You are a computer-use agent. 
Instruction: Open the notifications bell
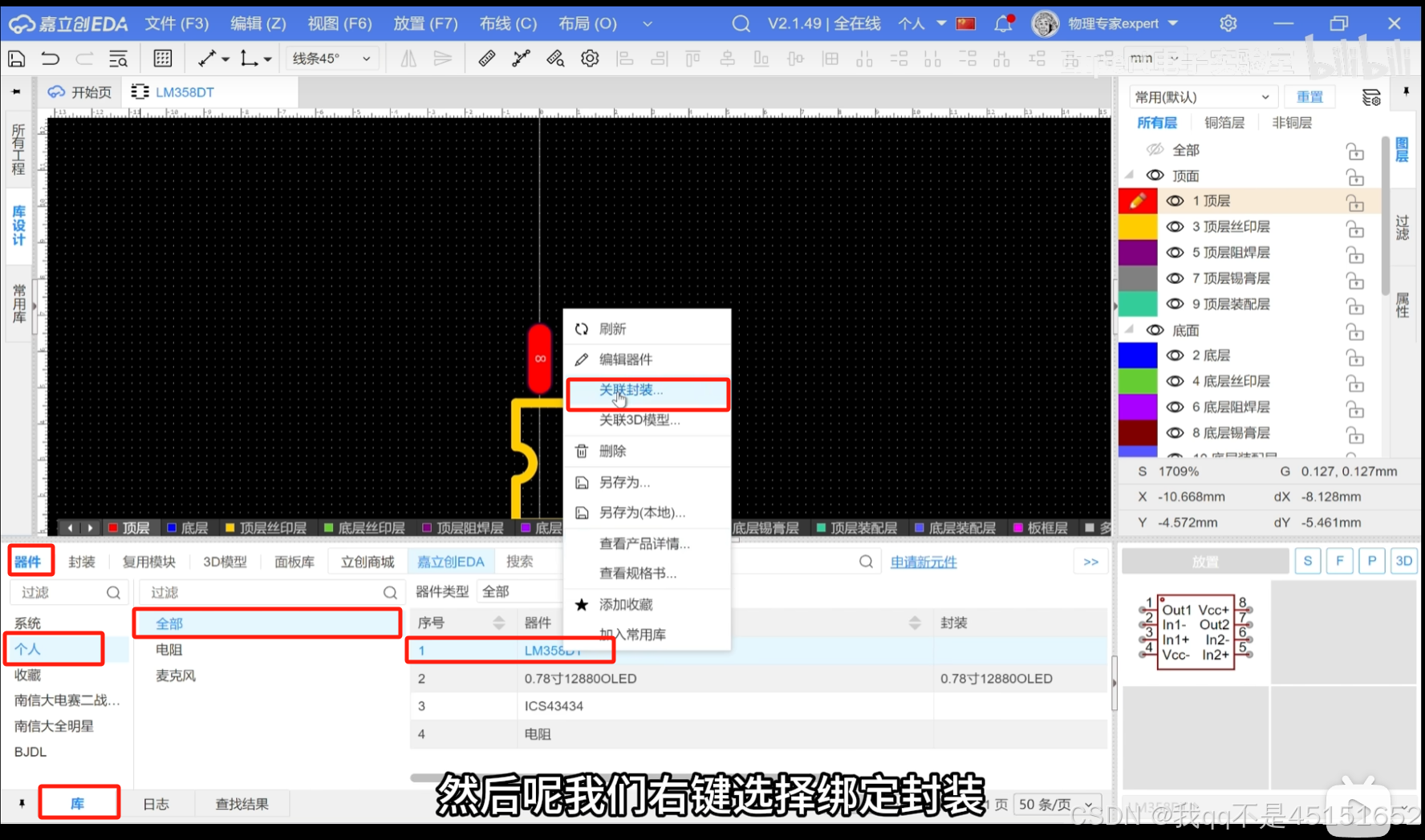tap(1003, 24)
